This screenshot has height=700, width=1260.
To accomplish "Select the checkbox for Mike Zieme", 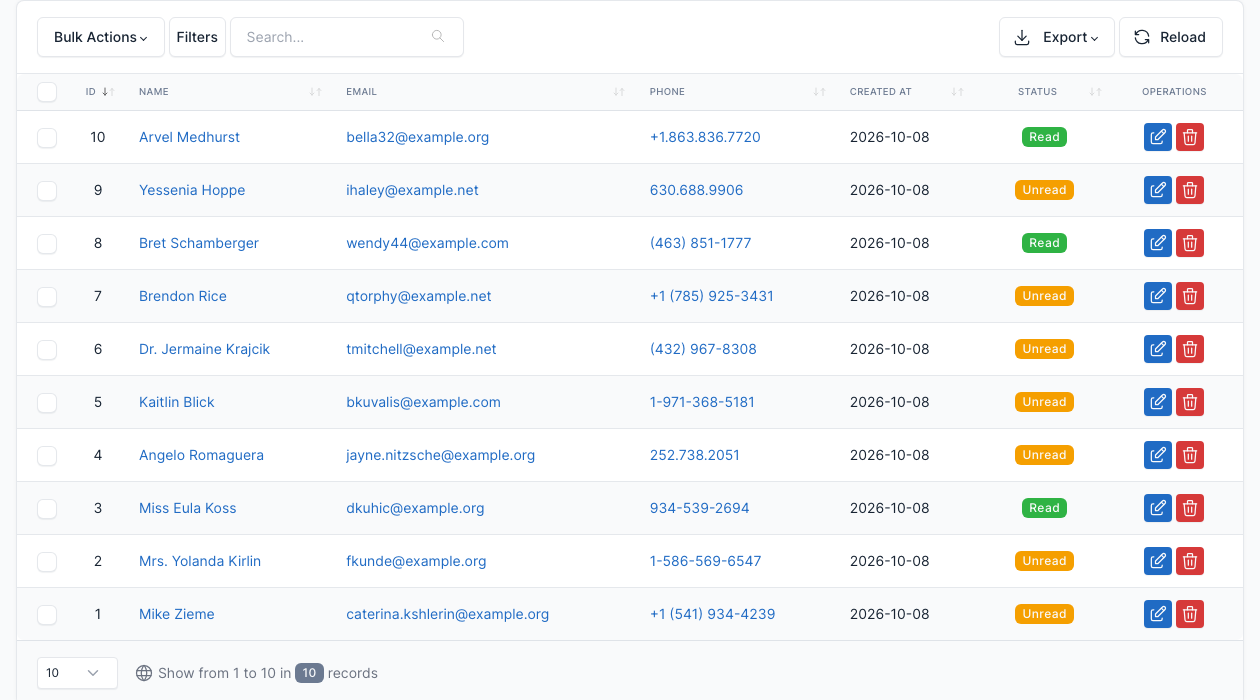I will tap(47, 615).
